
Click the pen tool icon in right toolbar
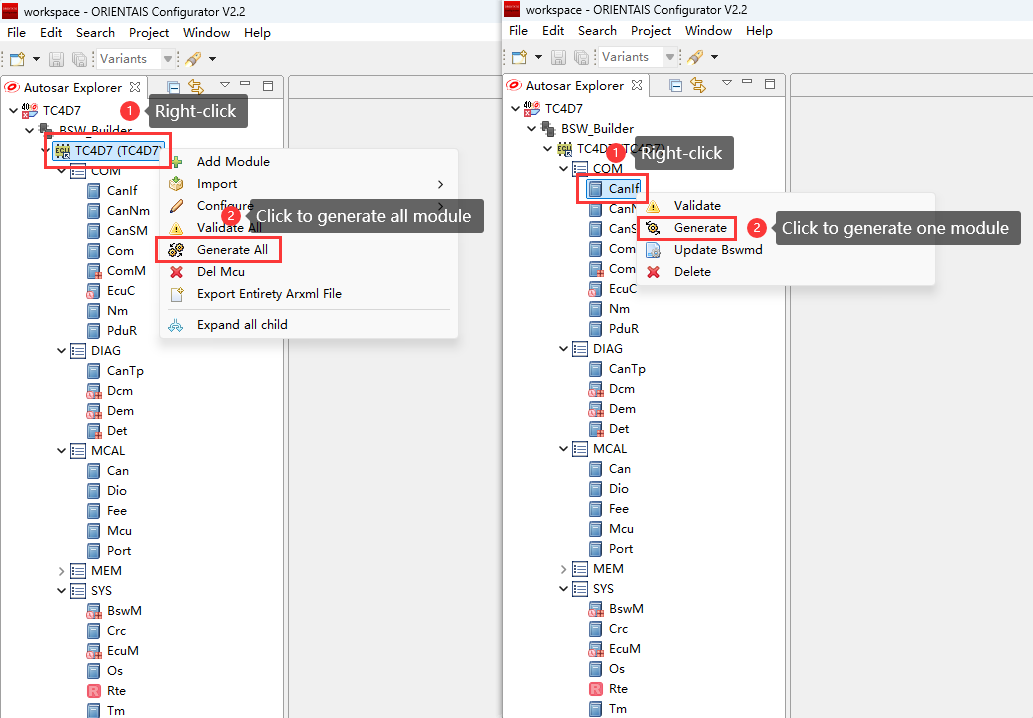point(694,57)
